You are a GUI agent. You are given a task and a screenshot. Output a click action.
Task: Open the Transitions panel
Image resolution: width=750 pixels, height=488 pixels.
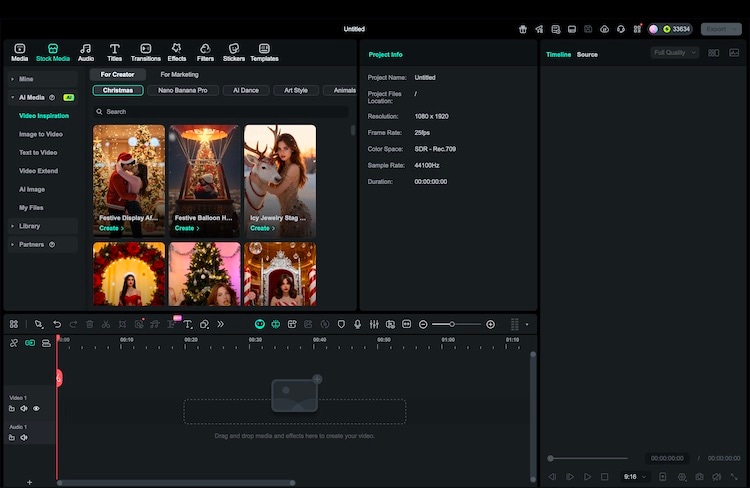[x=145, y=52]
